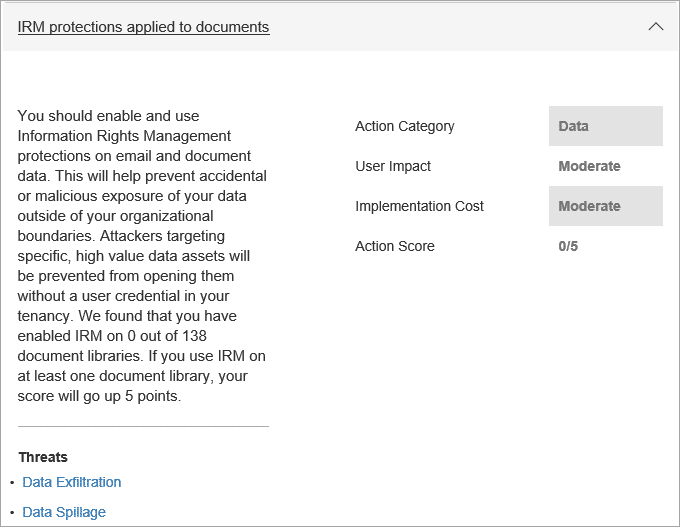Viewport: 680px width, 527px height.
Task: Open the Data Spillage threat link
Action: click(x=64, y=512)
